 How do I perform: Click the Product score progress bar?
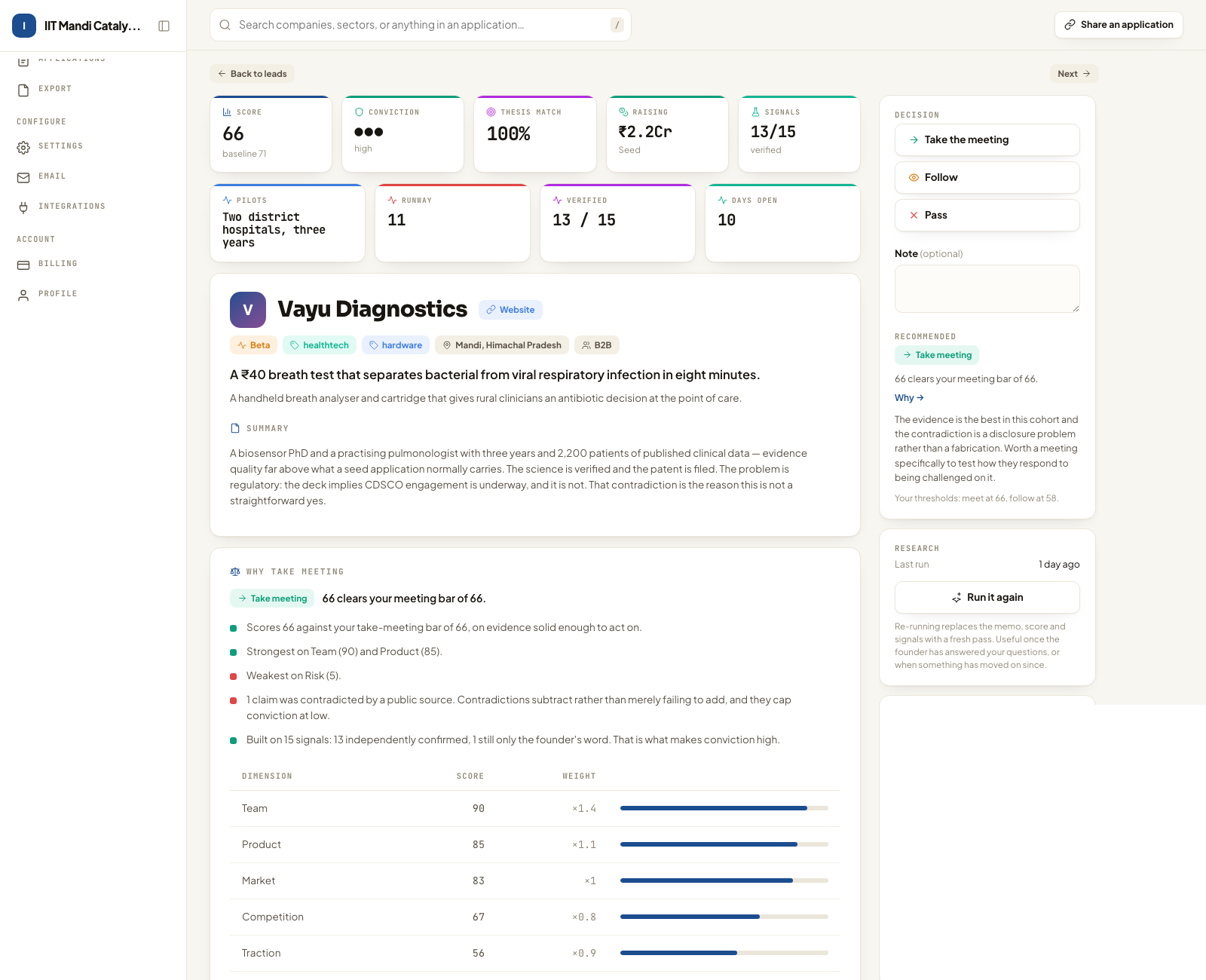724,844
